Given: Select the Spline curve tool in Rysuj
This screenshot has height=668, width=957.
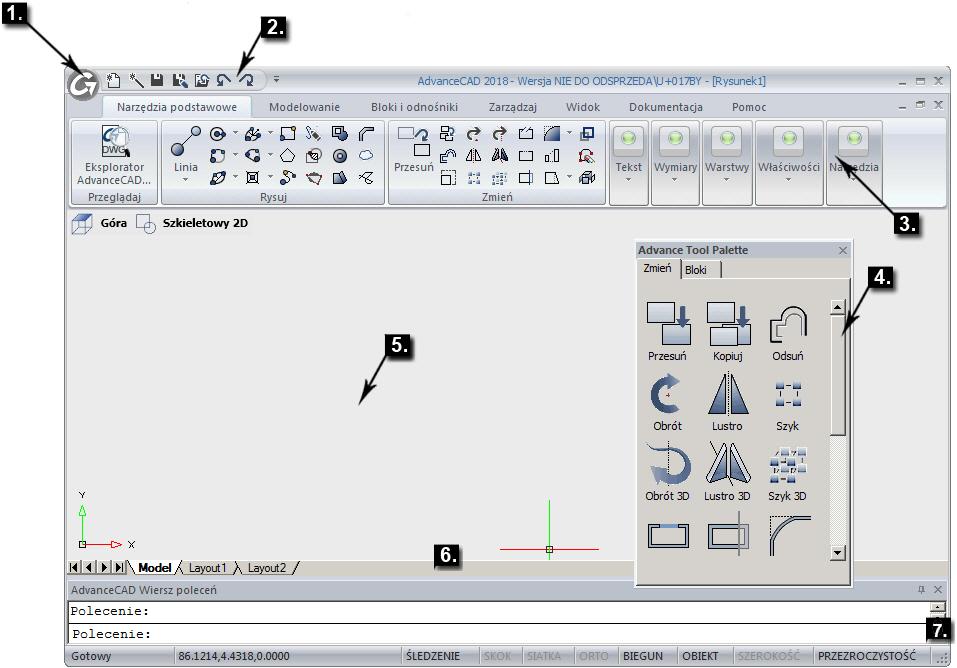Looking at the screenshot, I should tap(287, 178).
